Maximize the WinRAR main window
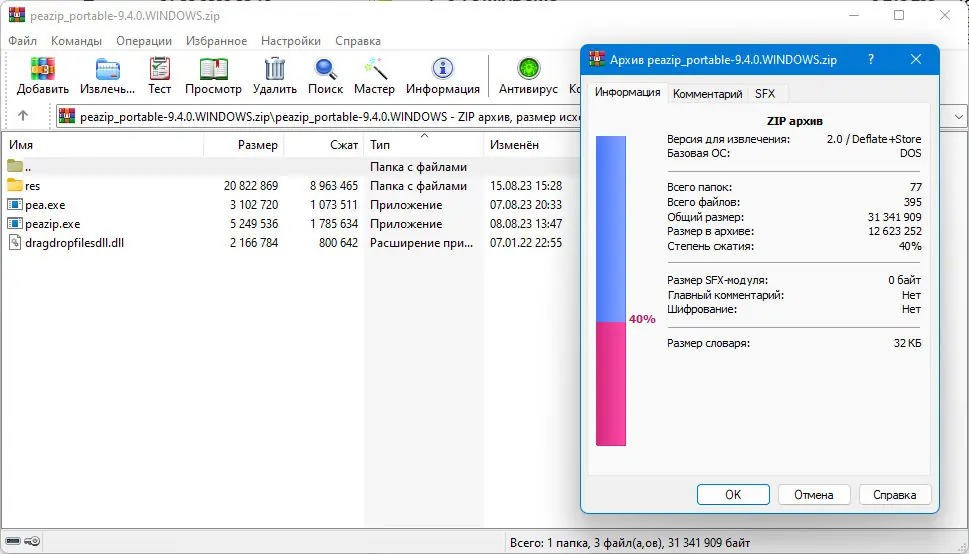 click(x=899, y=15)
